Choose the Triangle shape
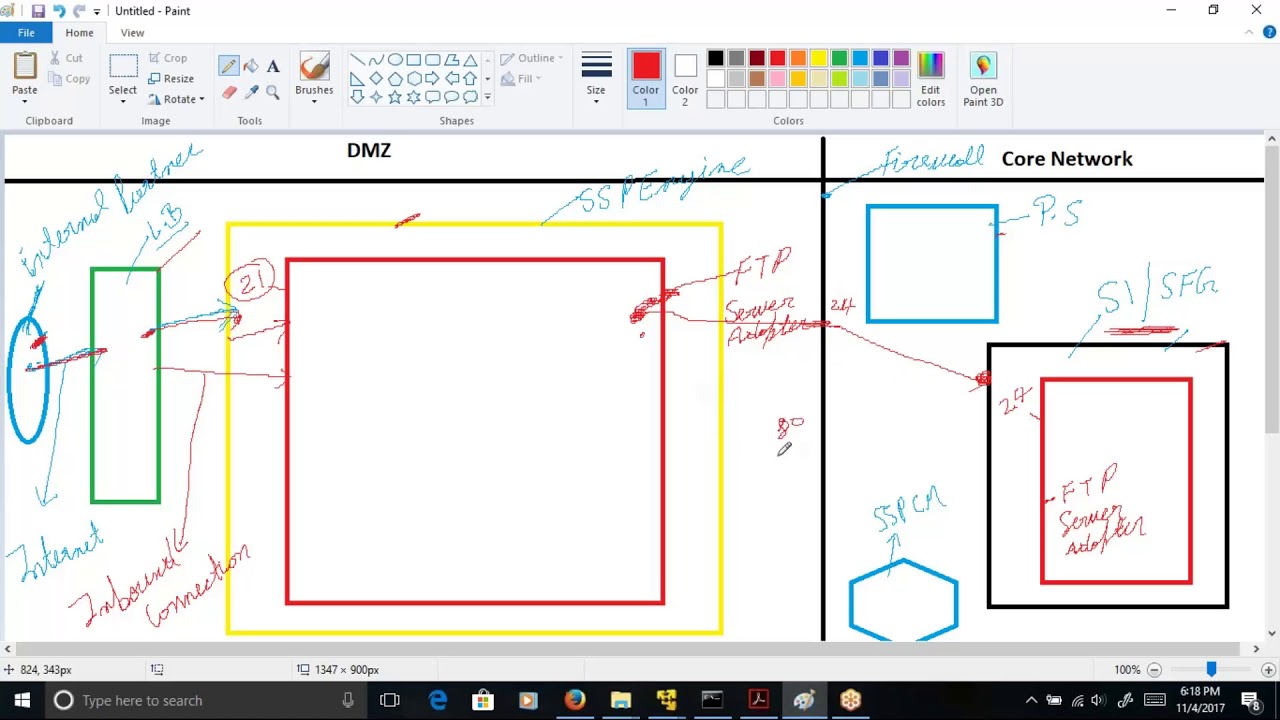Viewport: 1280px width, 720px height. click(x=470, y=60)
